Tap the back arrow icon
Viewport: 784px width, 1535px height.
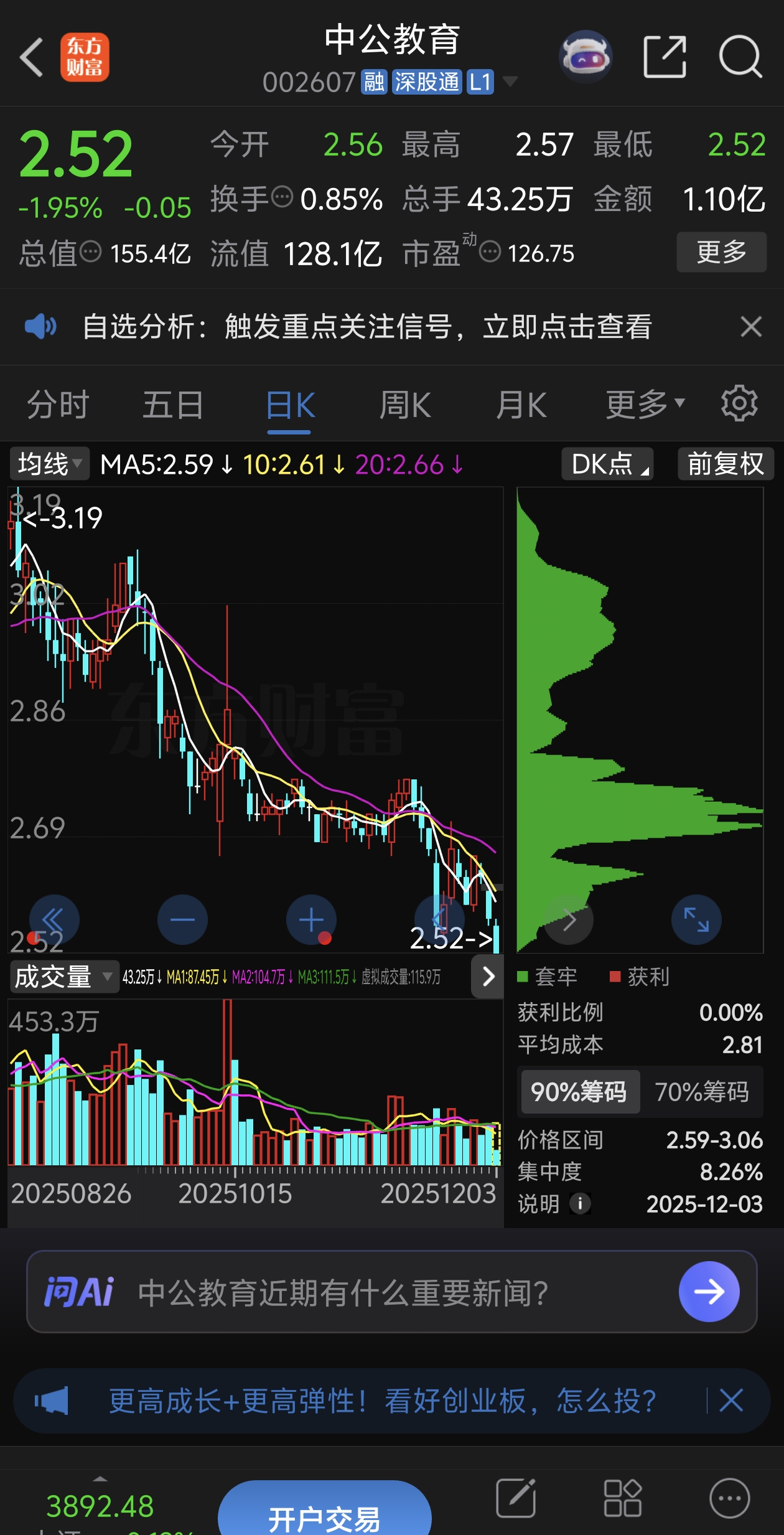(x=31, y=57)
